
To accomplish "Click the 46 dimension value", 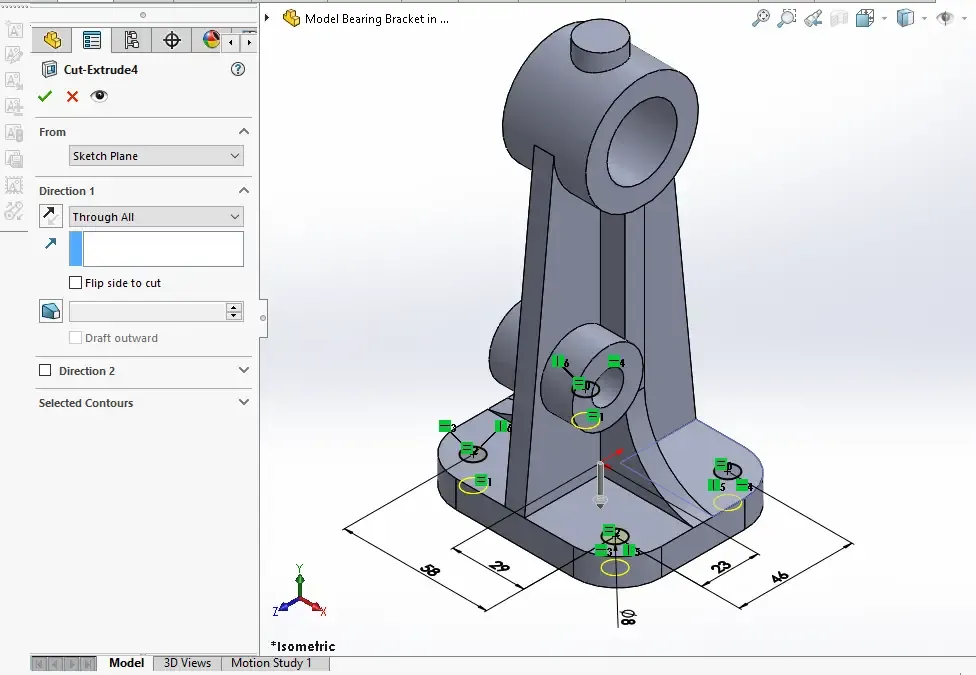I will coord(779,577).
